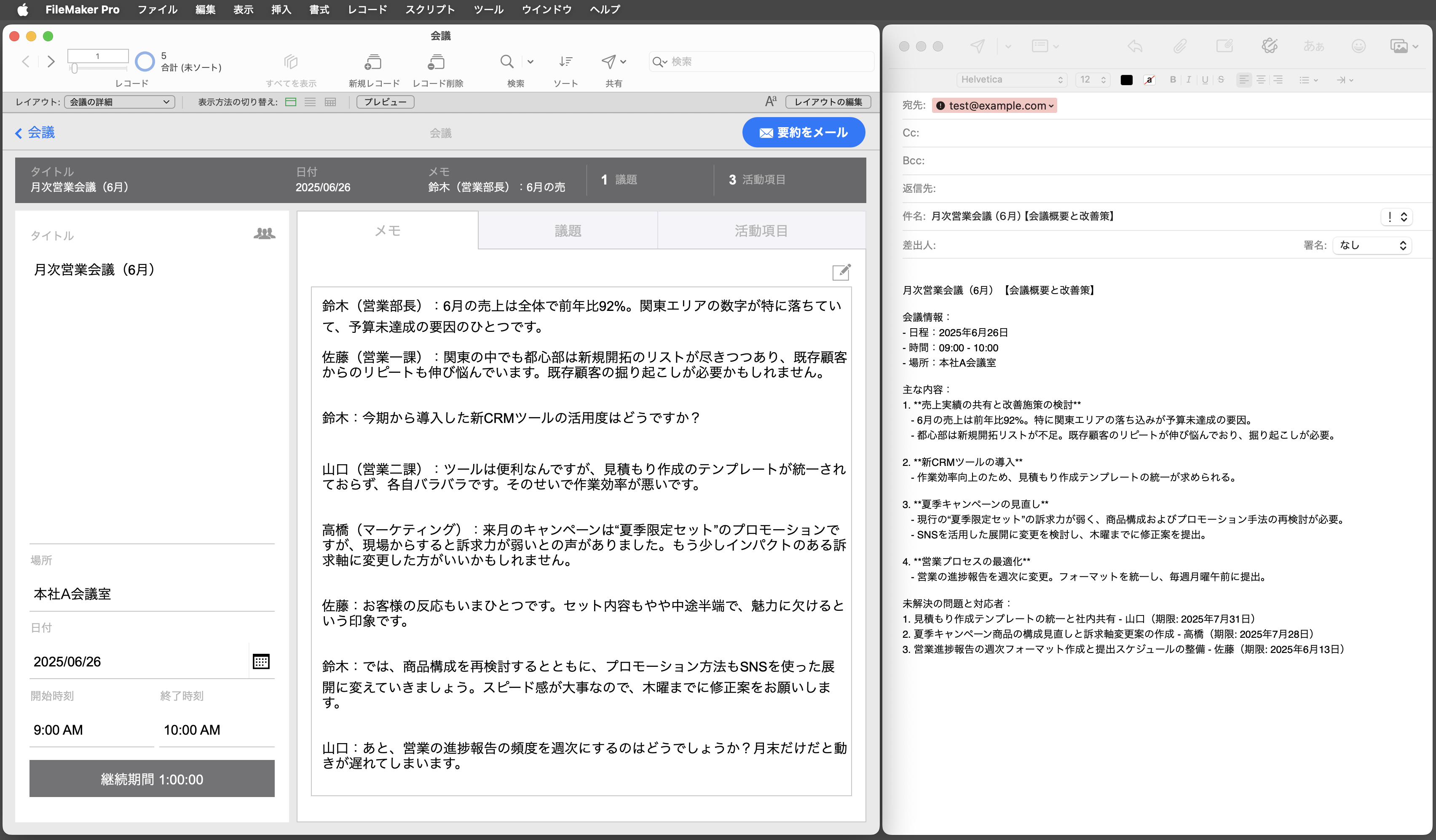The height and width of the screenshot is (840, 1436).
Task: Click the attendees people icon
Action: pos(264,234)
